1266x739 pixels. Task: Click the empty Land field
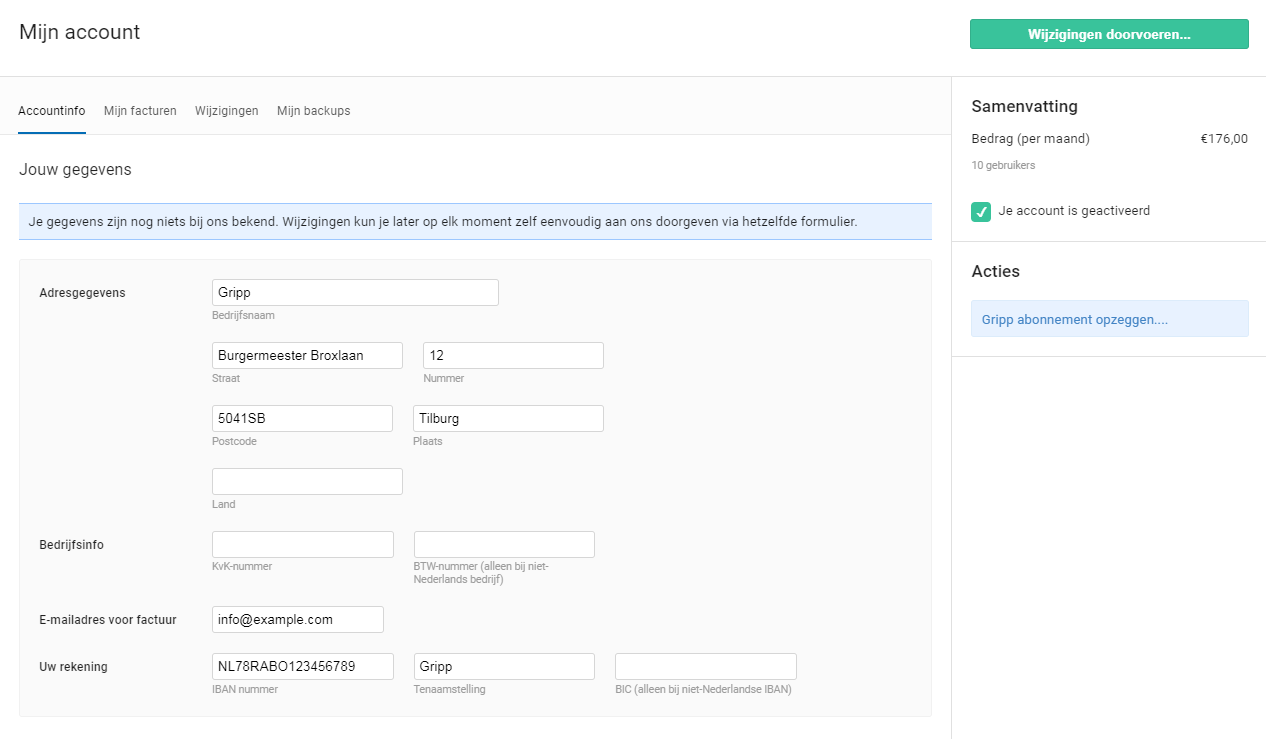307,482
